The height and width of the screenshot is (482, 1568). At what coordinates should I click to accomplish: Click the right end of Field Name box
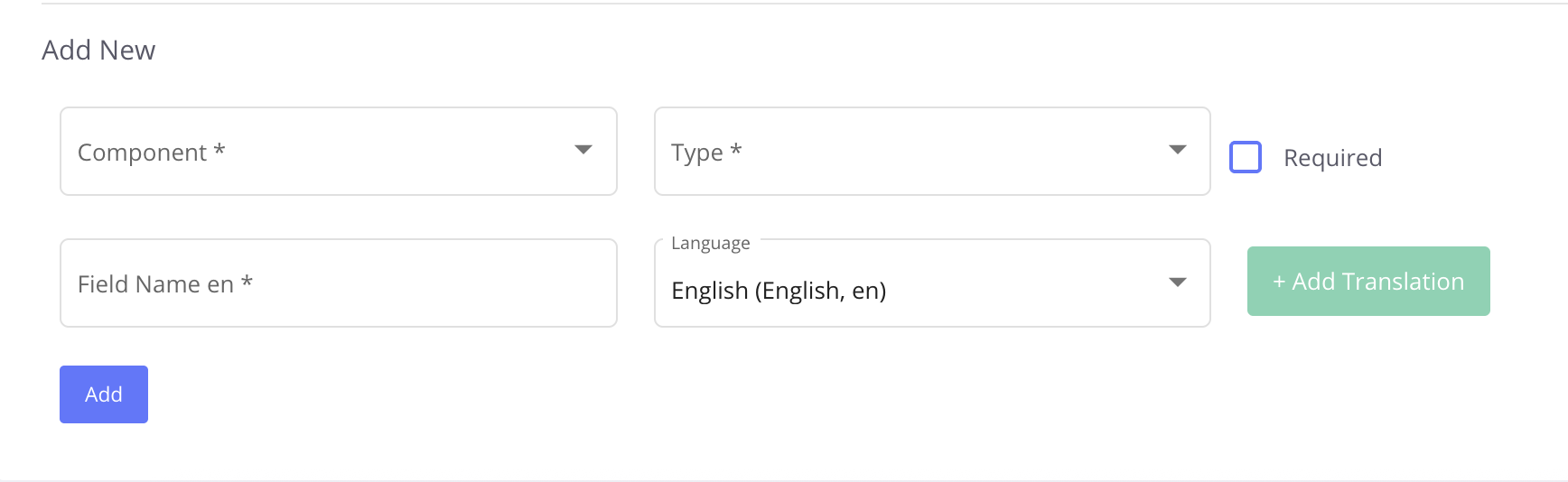tap(596, 283)
